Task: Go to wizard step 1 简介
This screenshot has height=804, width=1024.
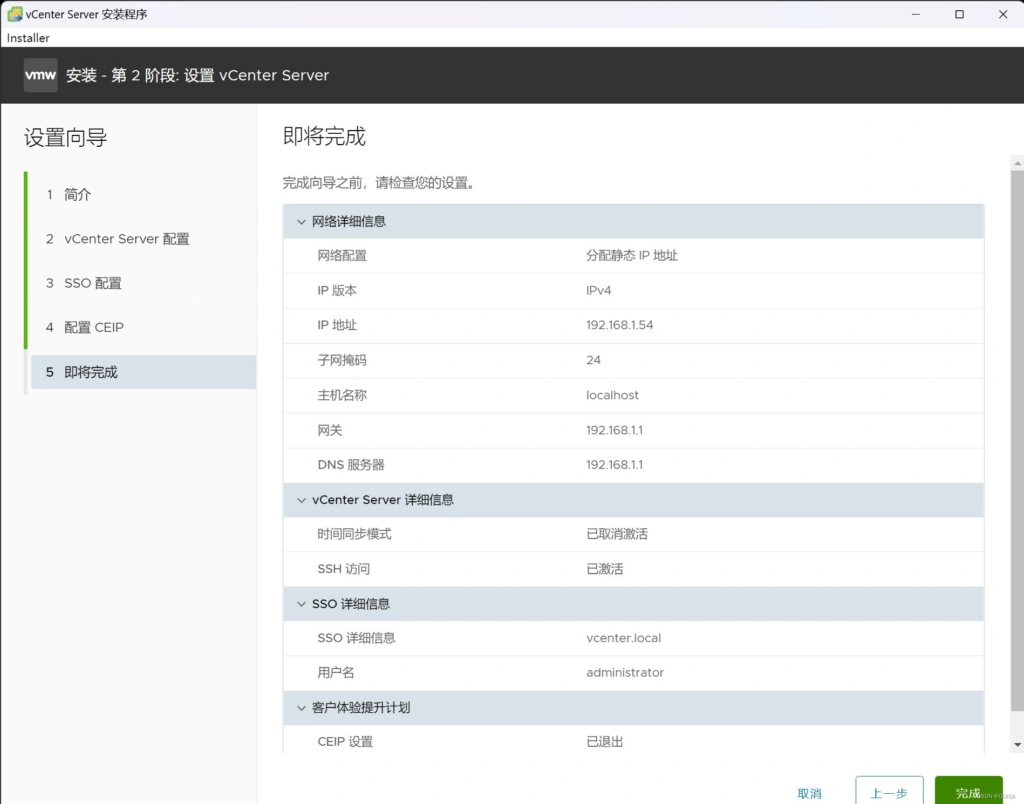Action: (144, 195)
